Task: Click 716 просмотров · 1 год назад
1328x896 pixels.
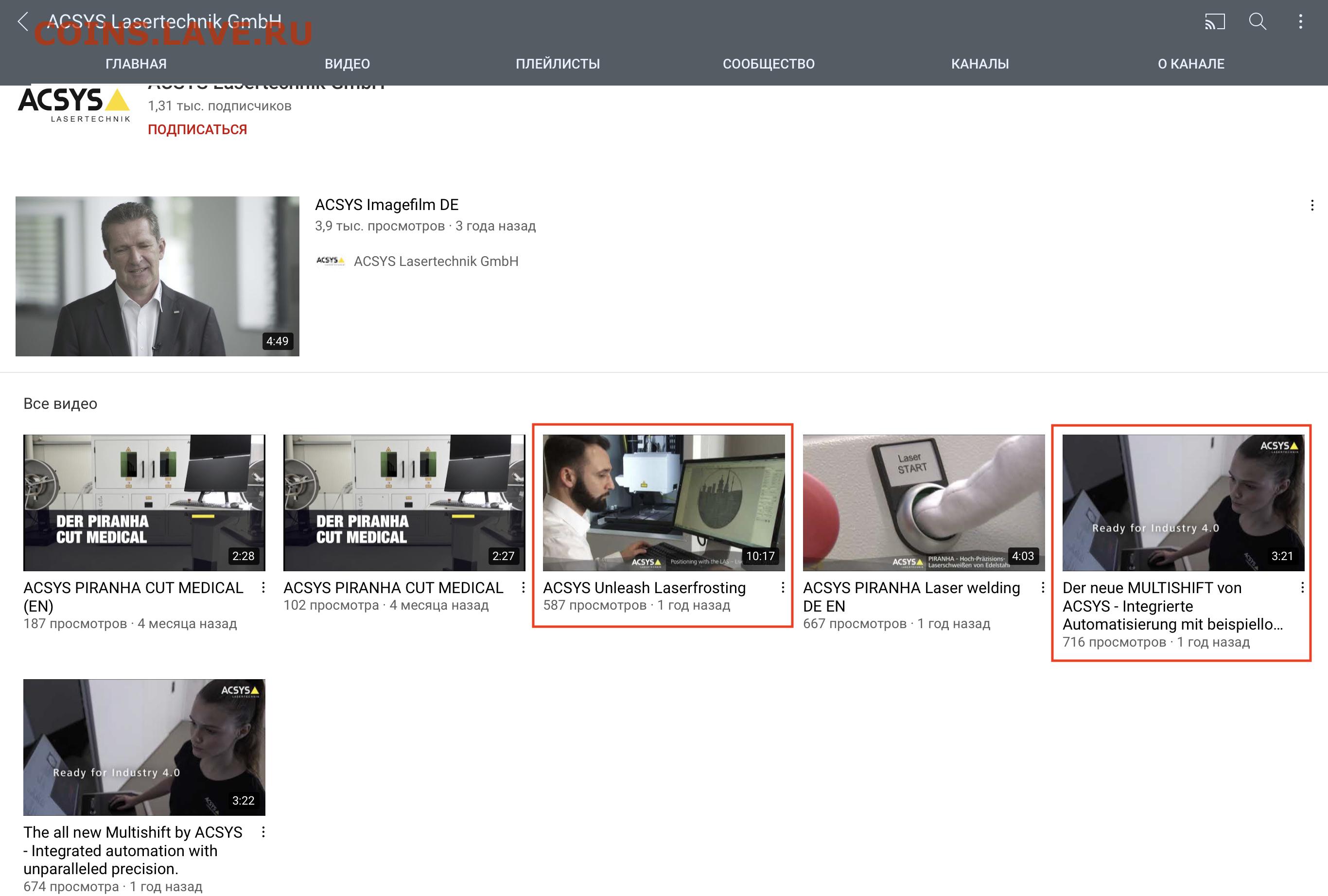Action: [1156, 642]
